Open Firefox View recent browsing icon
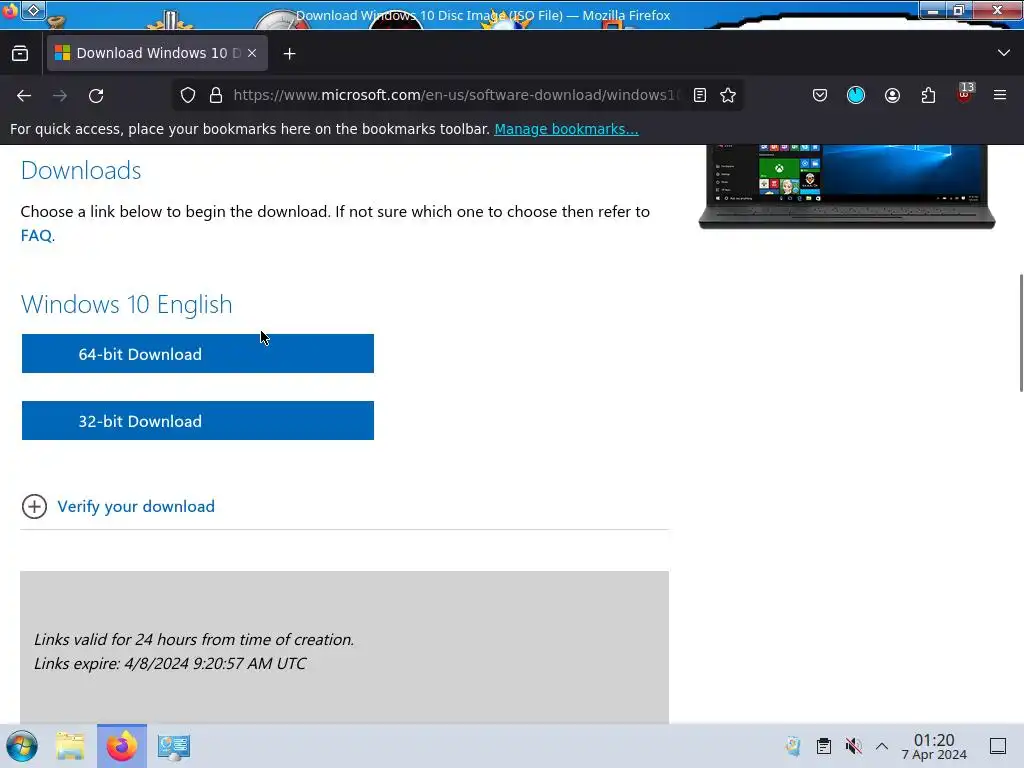The image size is (1024, 768). click(20, 54)
